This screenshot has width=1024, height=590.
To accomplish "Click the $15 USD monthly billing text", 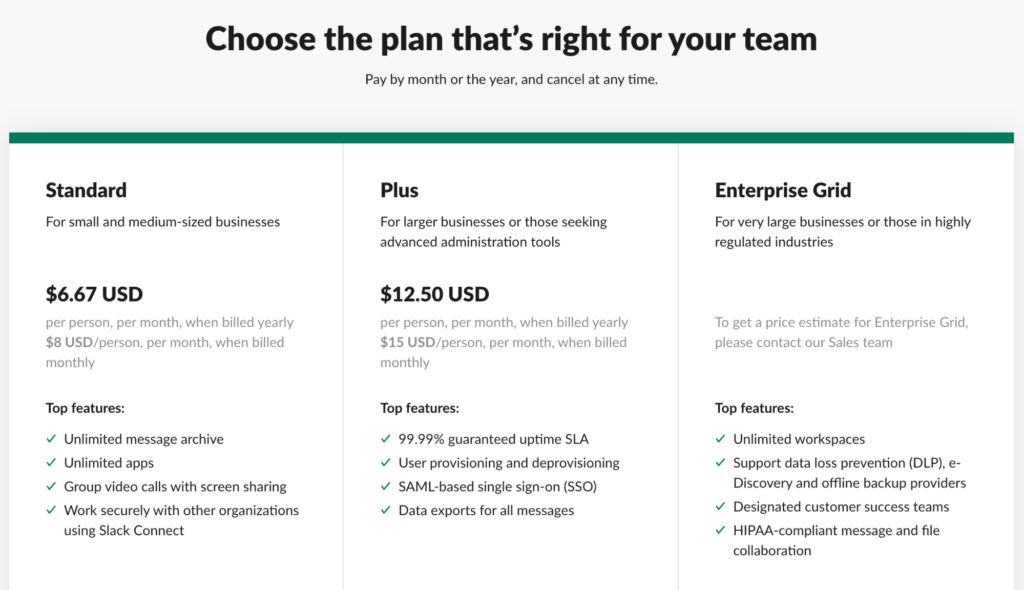I will [408, 342].
